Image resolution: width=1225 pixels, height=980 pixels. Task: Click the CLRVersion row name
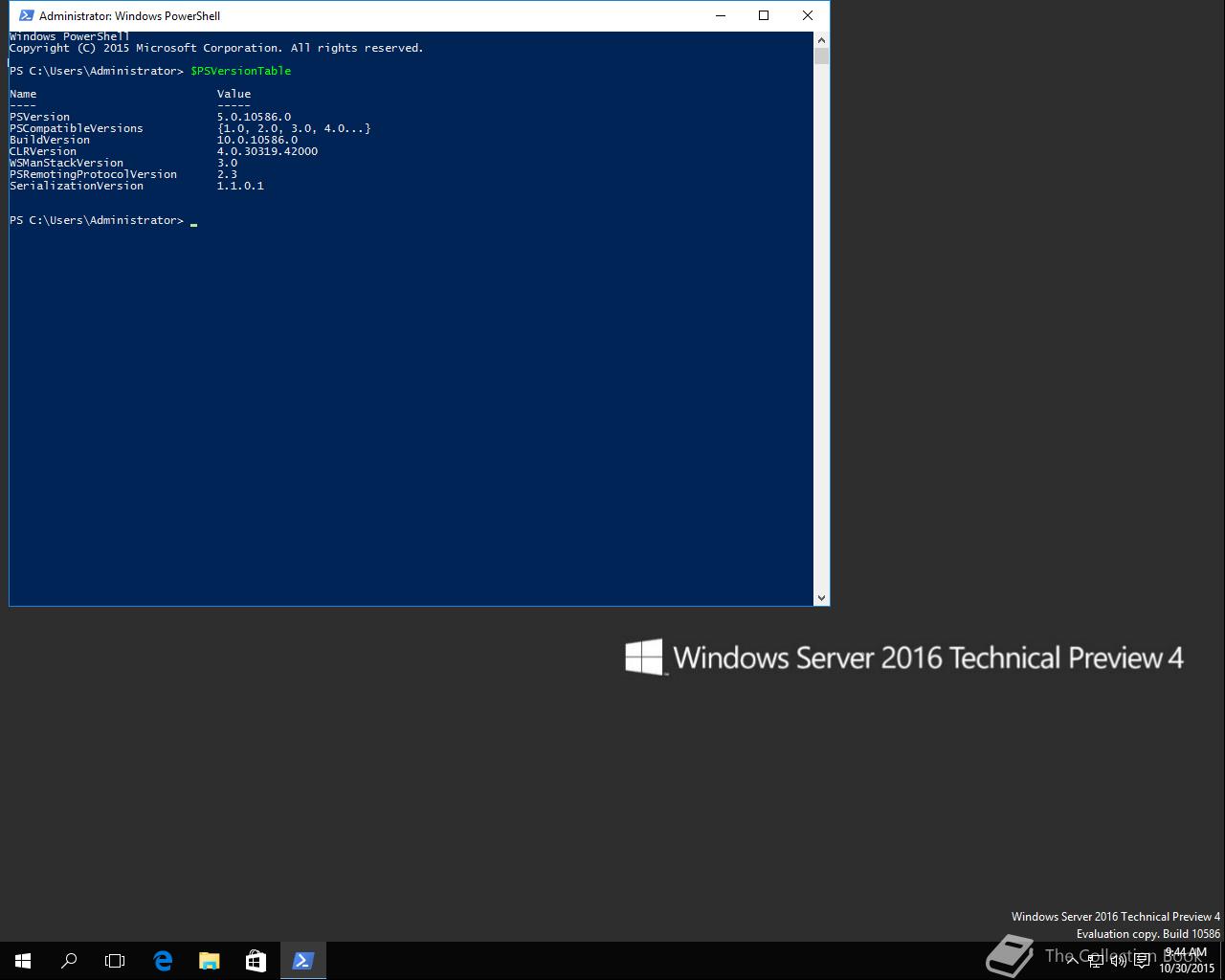(43, 151)
